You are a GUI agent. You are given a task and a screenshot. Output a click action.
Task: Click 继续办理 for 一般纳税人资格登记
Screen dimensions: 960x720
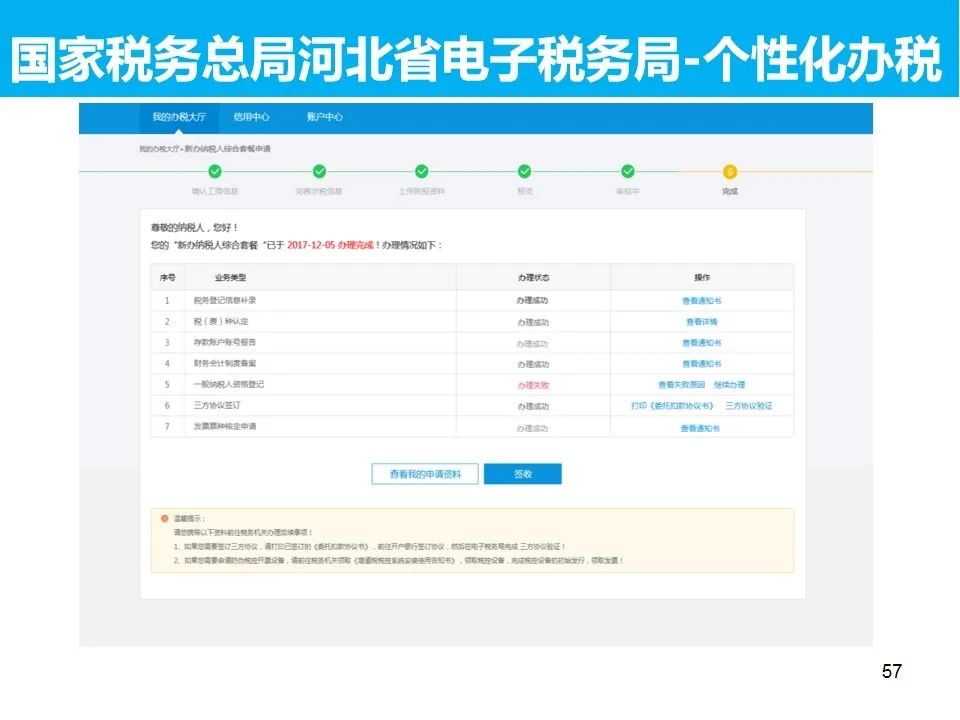tap(729, 384)
